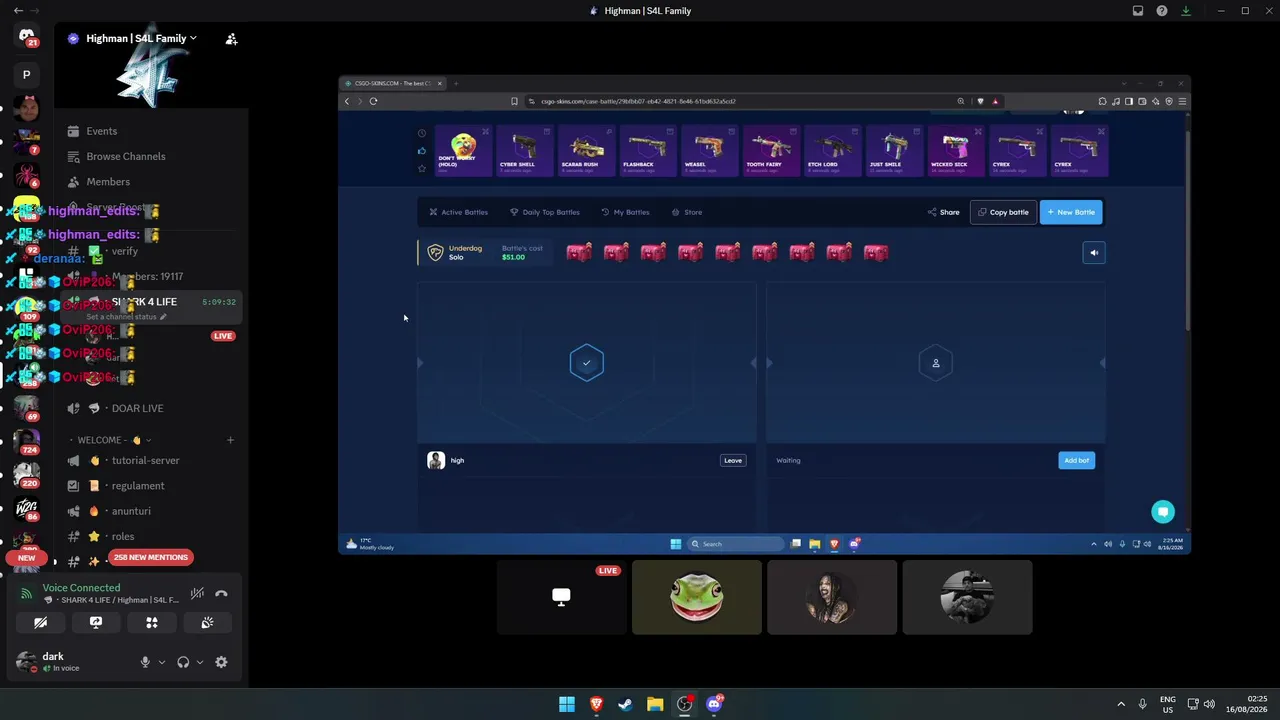Click Share link in streamed page
The height and width of the screenshot is (720, 1280).
pos(944,212)
